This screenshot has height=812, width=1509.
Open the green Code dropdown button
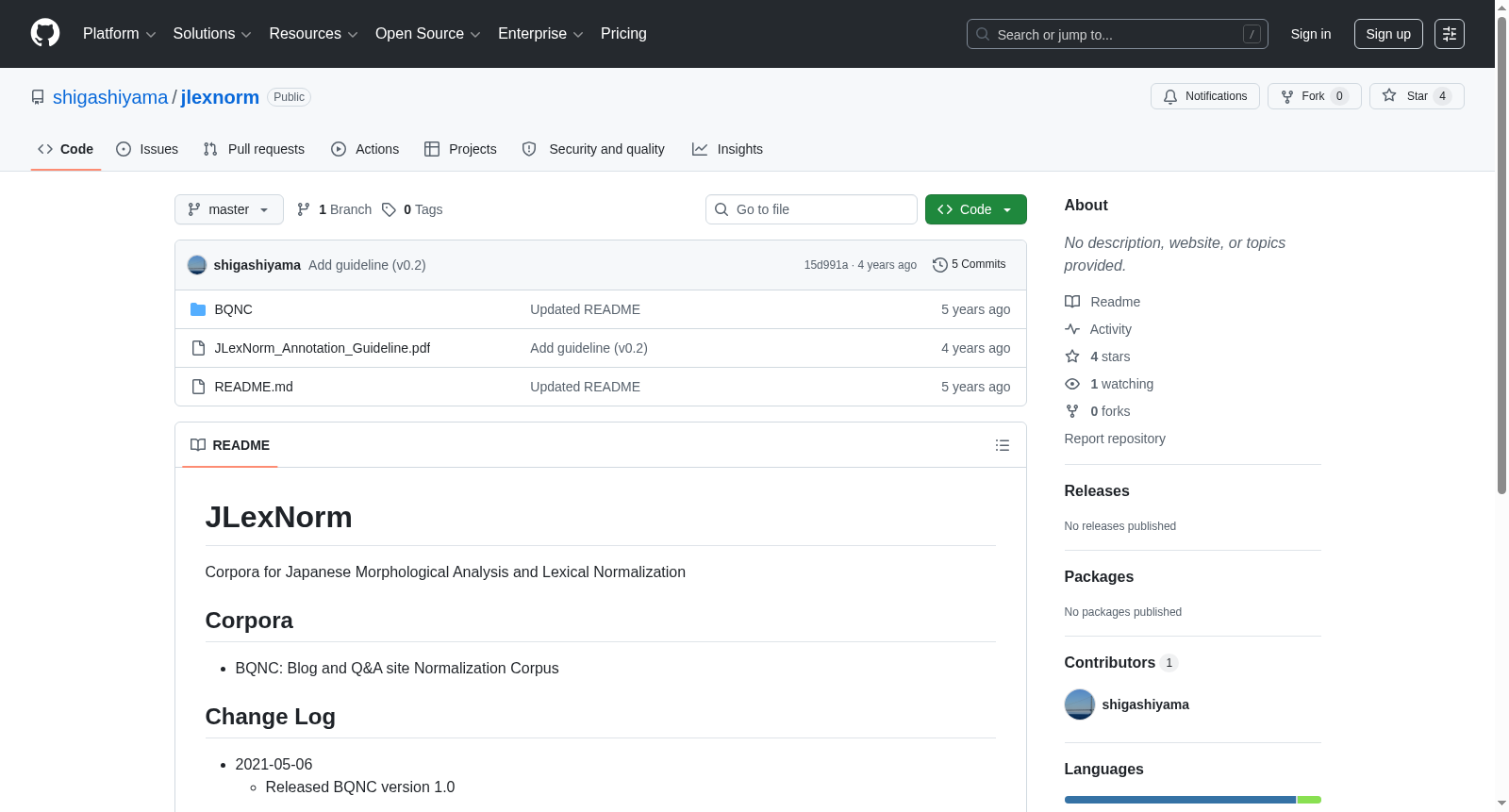976,209
